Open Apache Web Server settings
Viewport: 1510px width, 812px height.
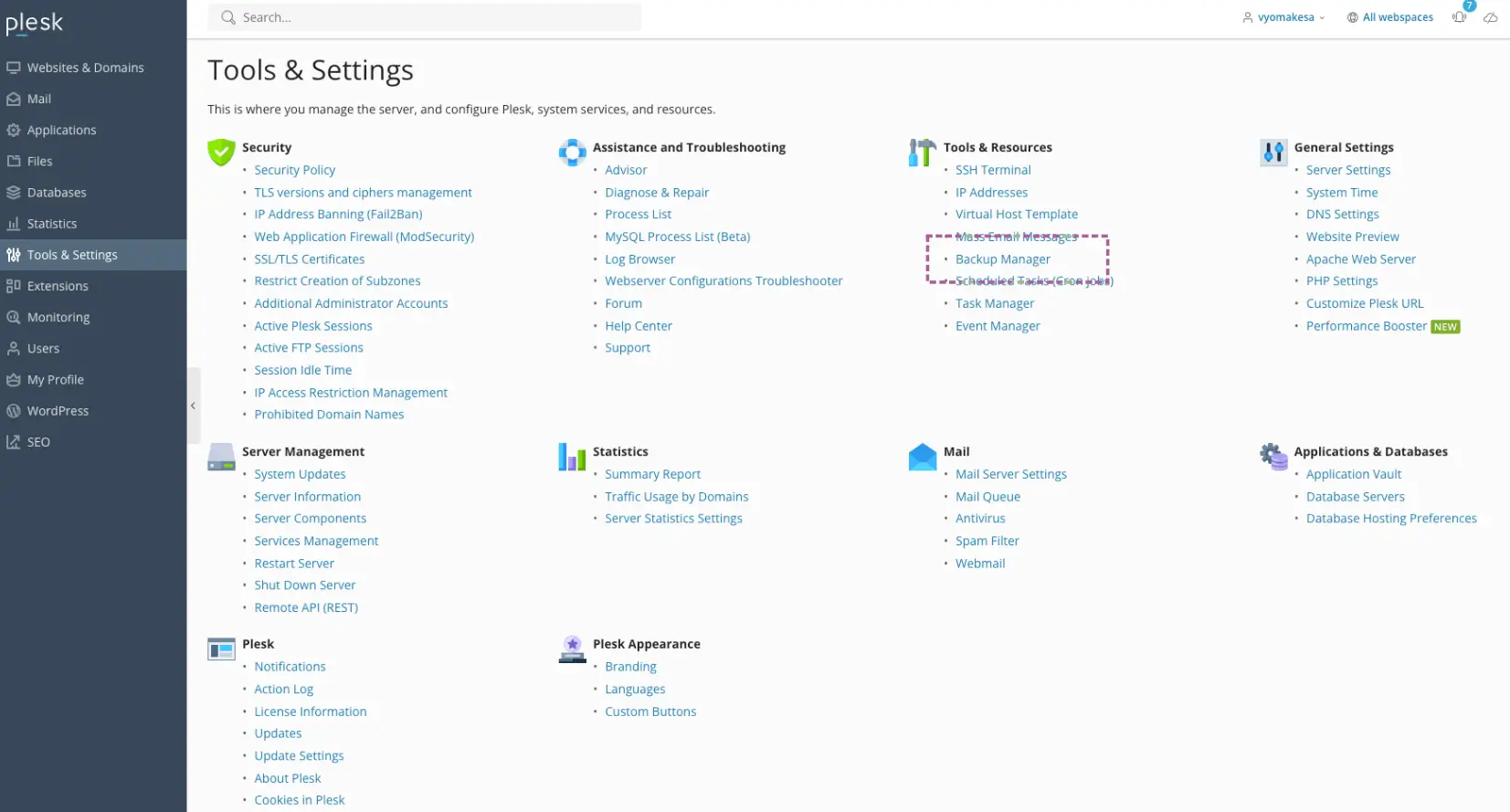[1361, 259]
